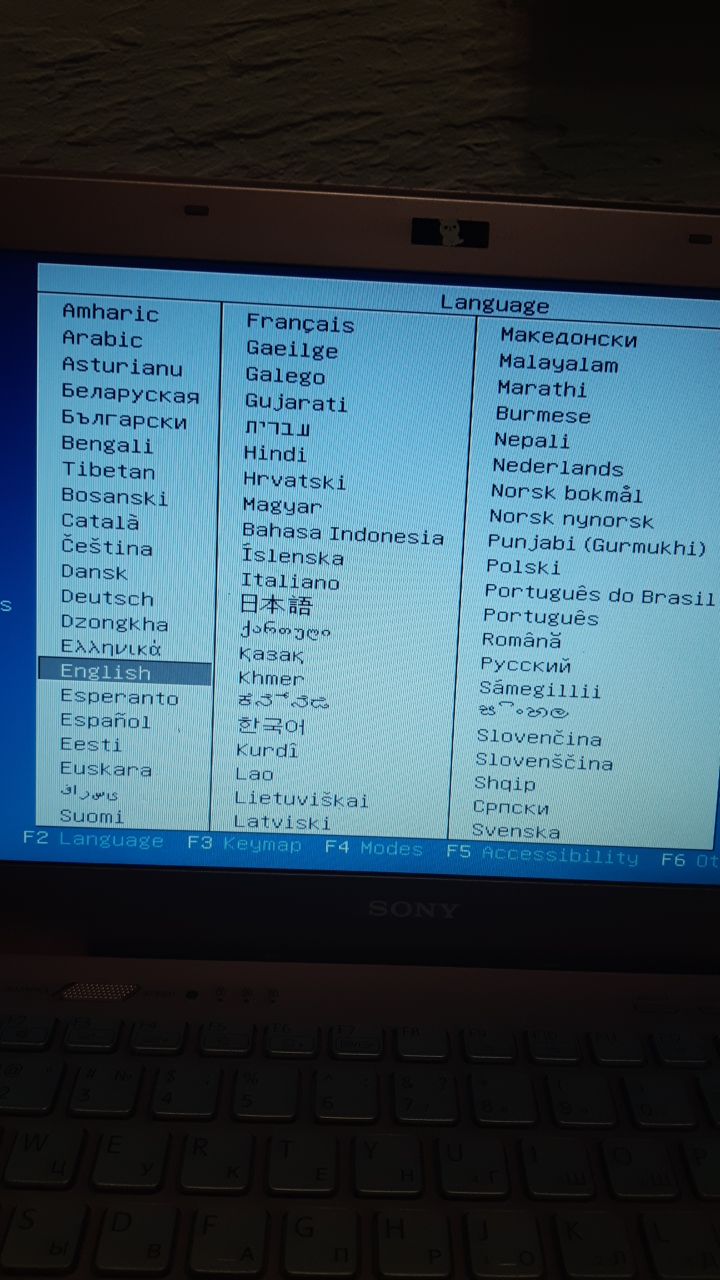This screenshot has height=1280, width=720.
Task: Pick Tibetan in the language menu
Action: tap(108, 470)
